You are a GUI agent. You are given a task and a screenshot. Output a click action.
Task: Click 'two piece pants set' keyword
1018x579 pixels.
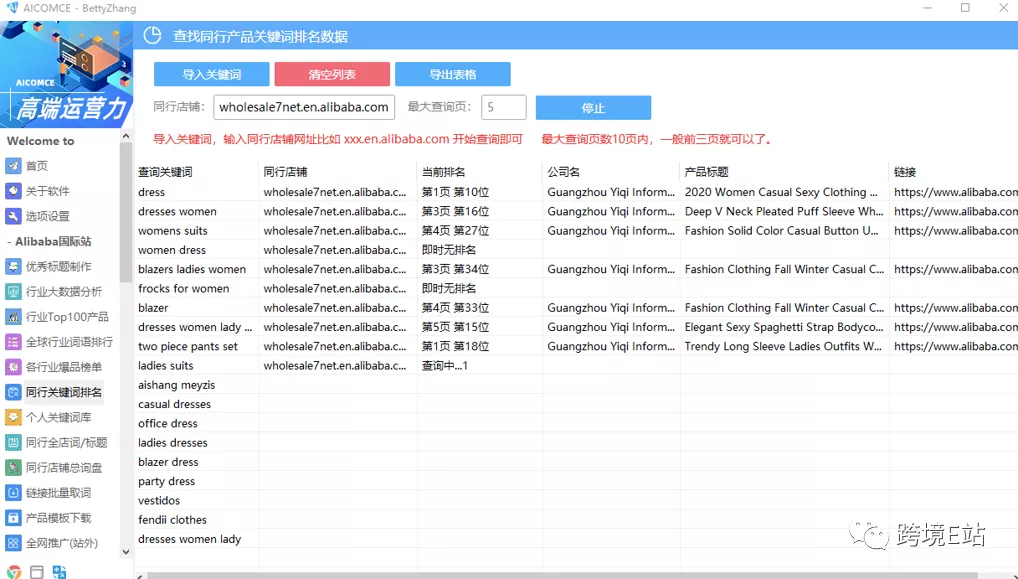click(188, 347)
